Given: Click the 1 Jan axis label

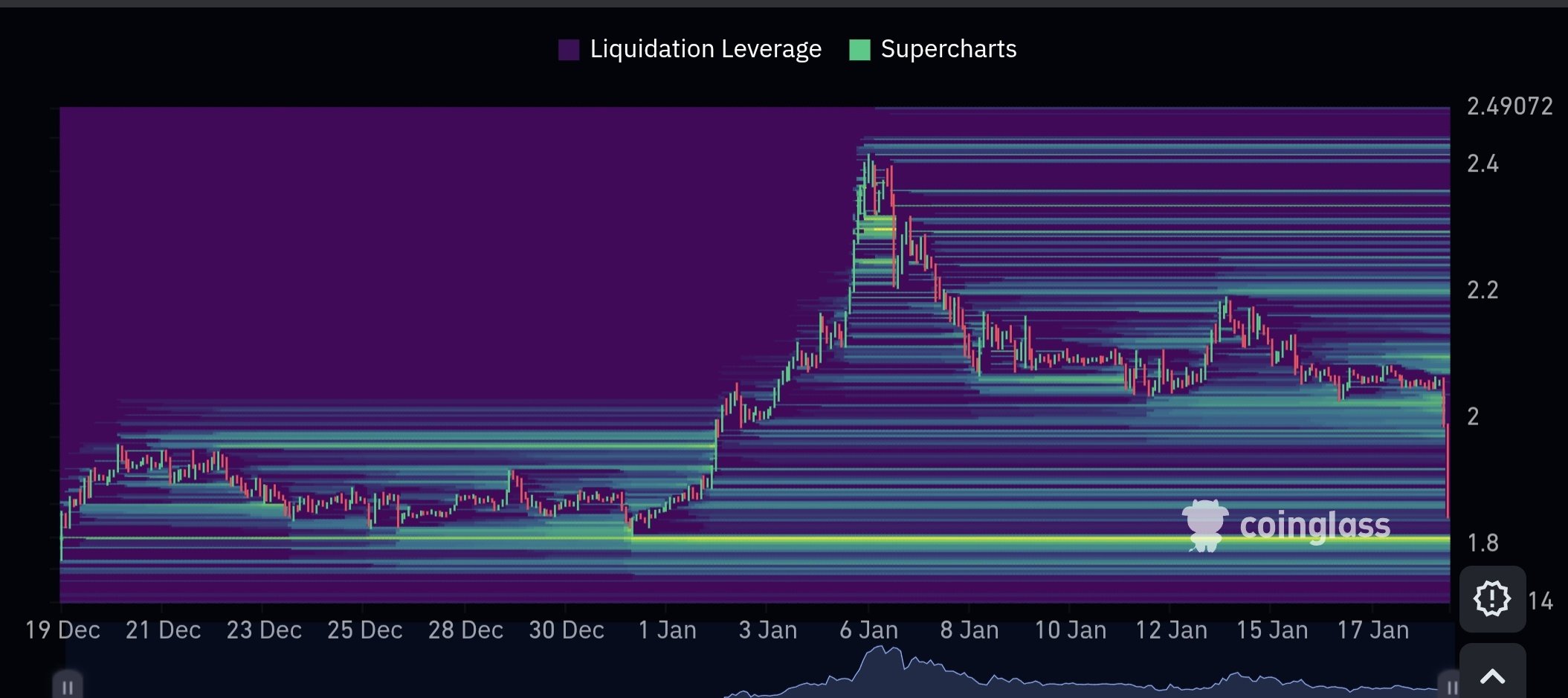Looking at the screenshot, I should tap(667, 630).
